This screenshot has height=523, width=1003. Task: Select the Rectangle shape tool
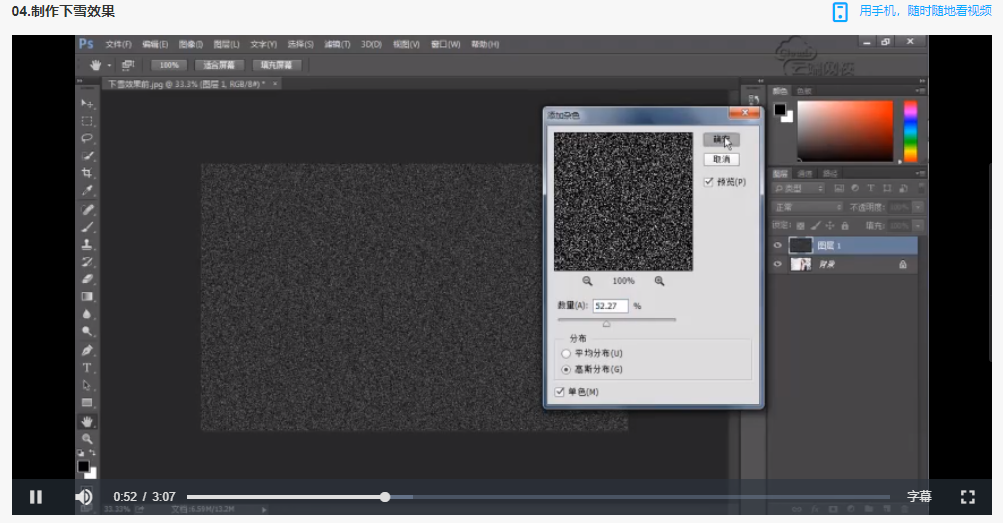coord(87,403)
